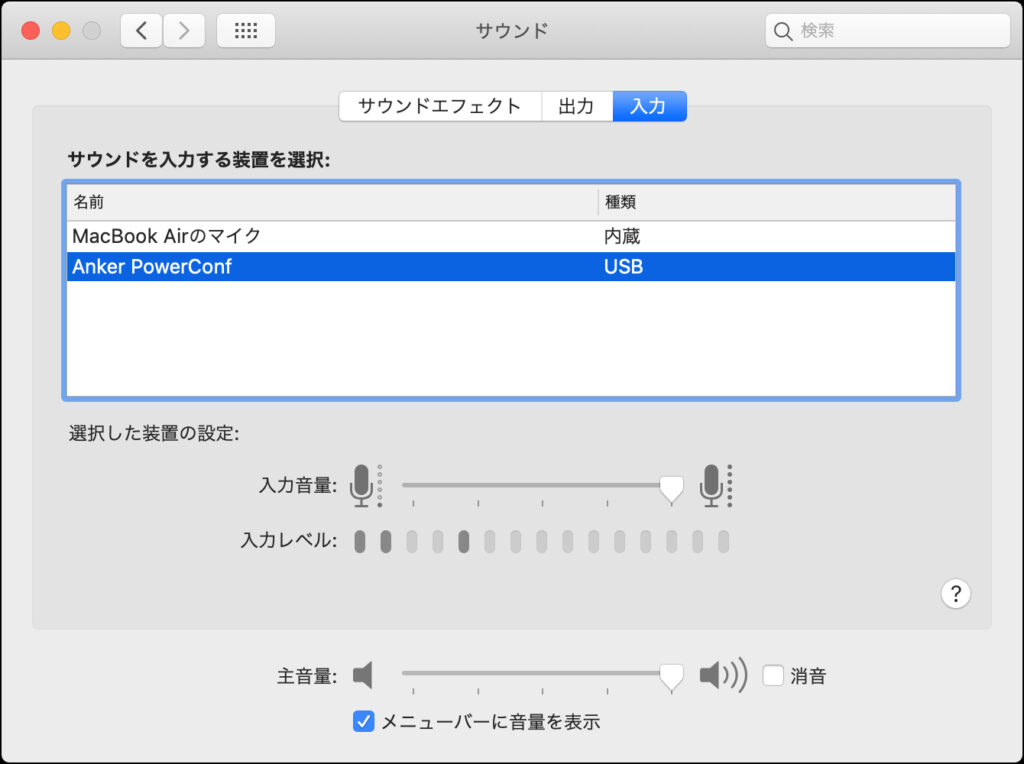Switch to the サウンドエフェクト tab

(x=440, y=106)
